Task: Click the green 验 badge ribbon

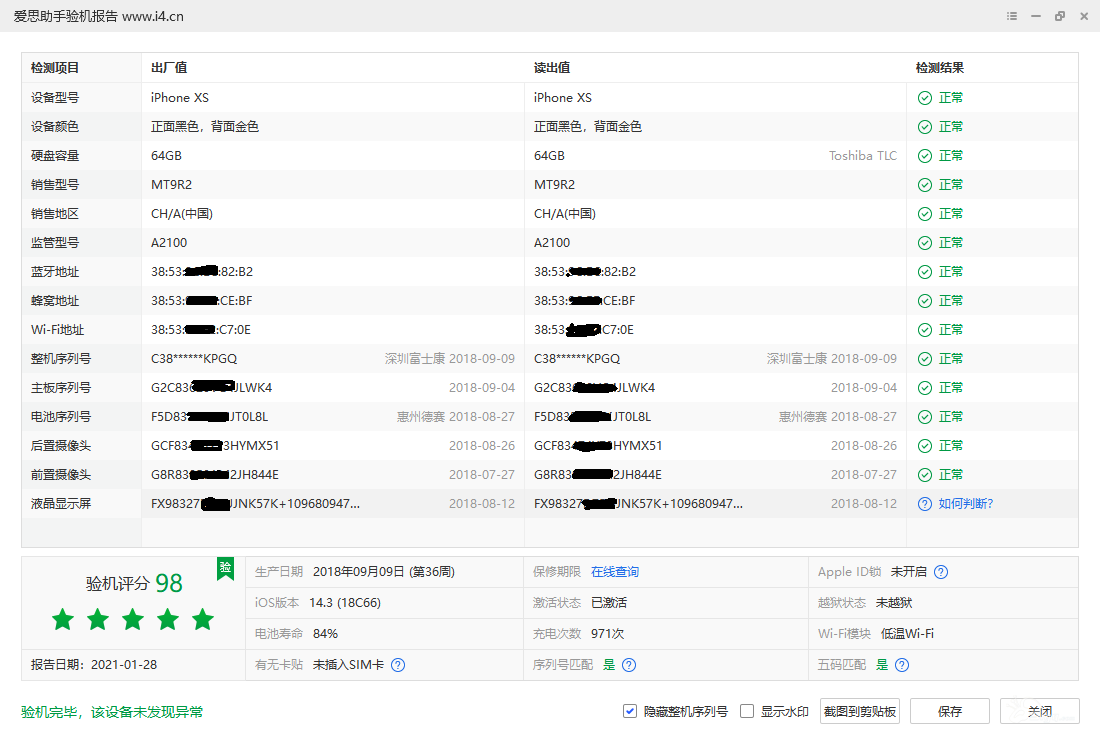Action: click(225, 569)
